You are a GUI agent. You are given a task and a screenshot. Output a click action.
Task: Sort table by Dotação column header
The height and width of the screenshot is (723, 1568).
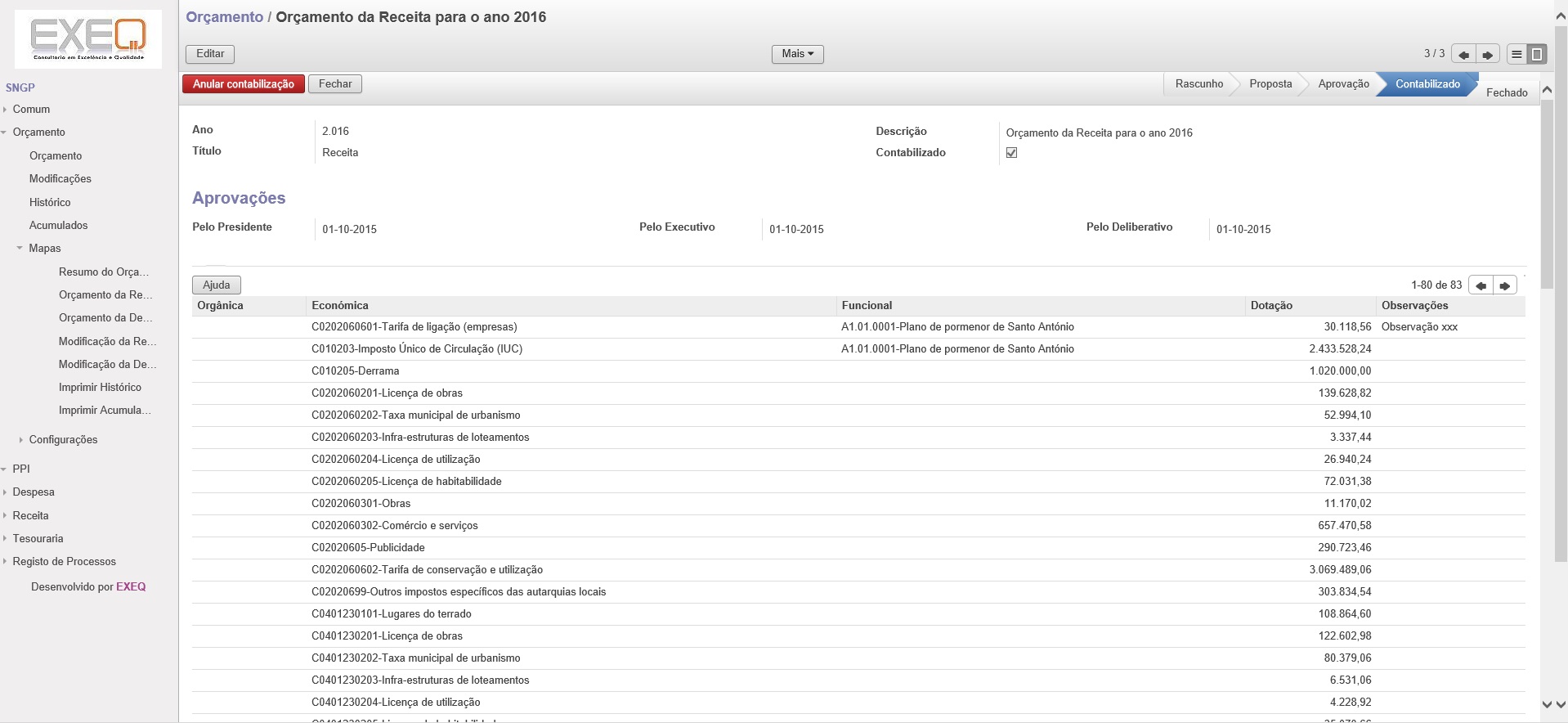click(1271, 306)
